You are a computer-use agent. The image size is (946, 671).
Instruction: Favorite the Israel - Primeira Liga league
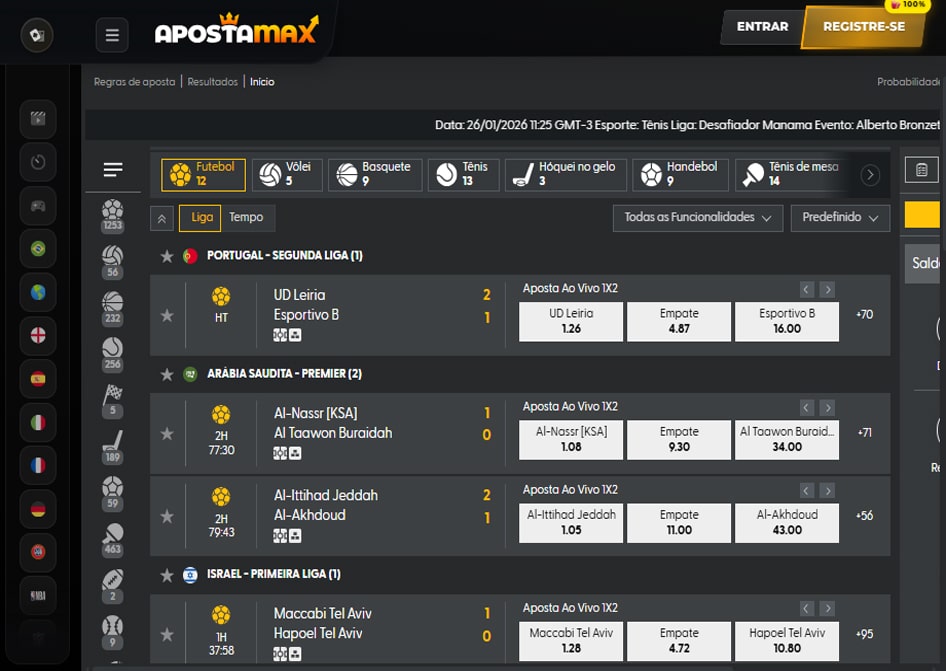tap(167, 575)
